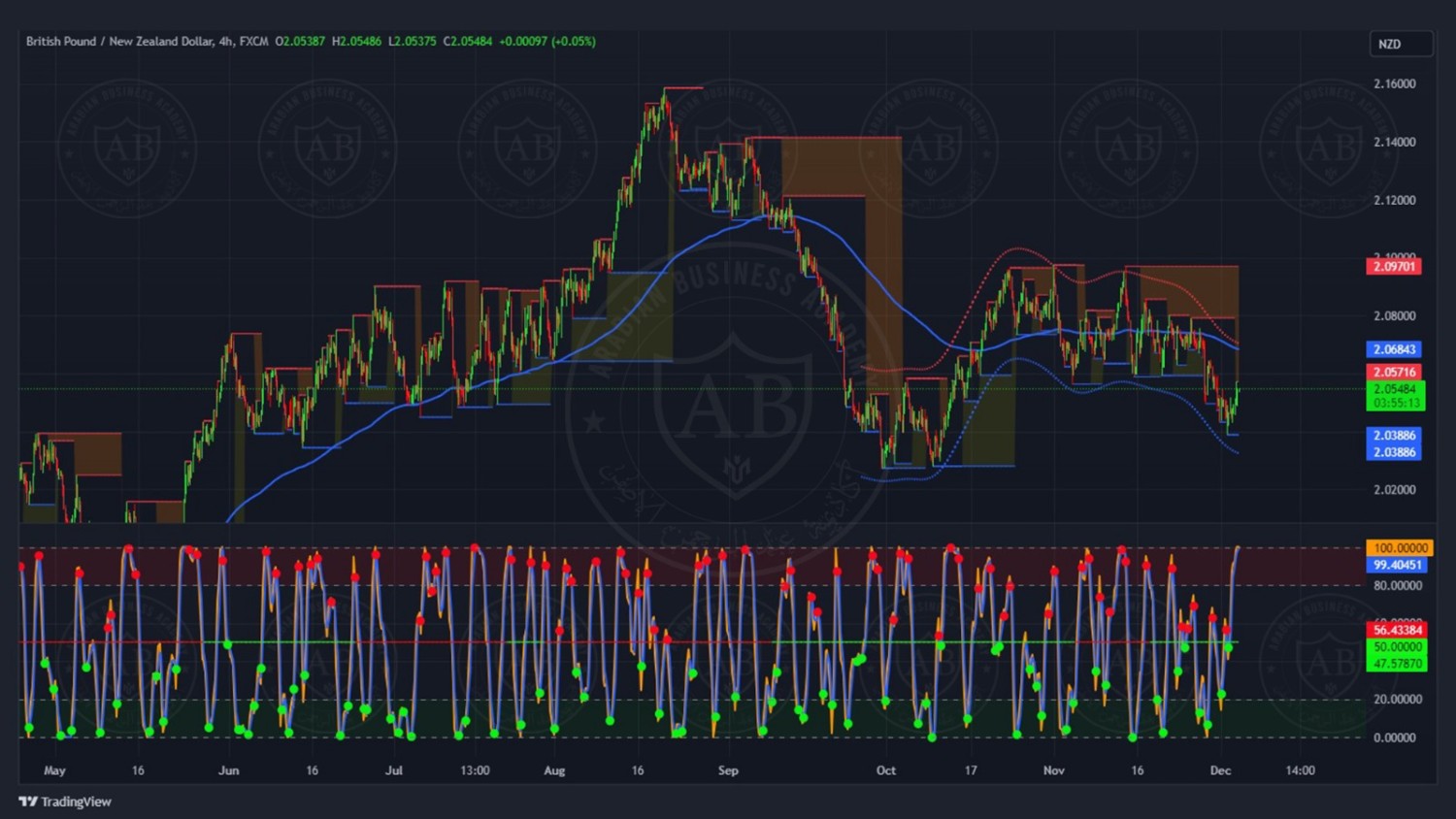Screen dimensions: 1456x819
Task: Open the NZD currency selector
Action: [1400, 44]
